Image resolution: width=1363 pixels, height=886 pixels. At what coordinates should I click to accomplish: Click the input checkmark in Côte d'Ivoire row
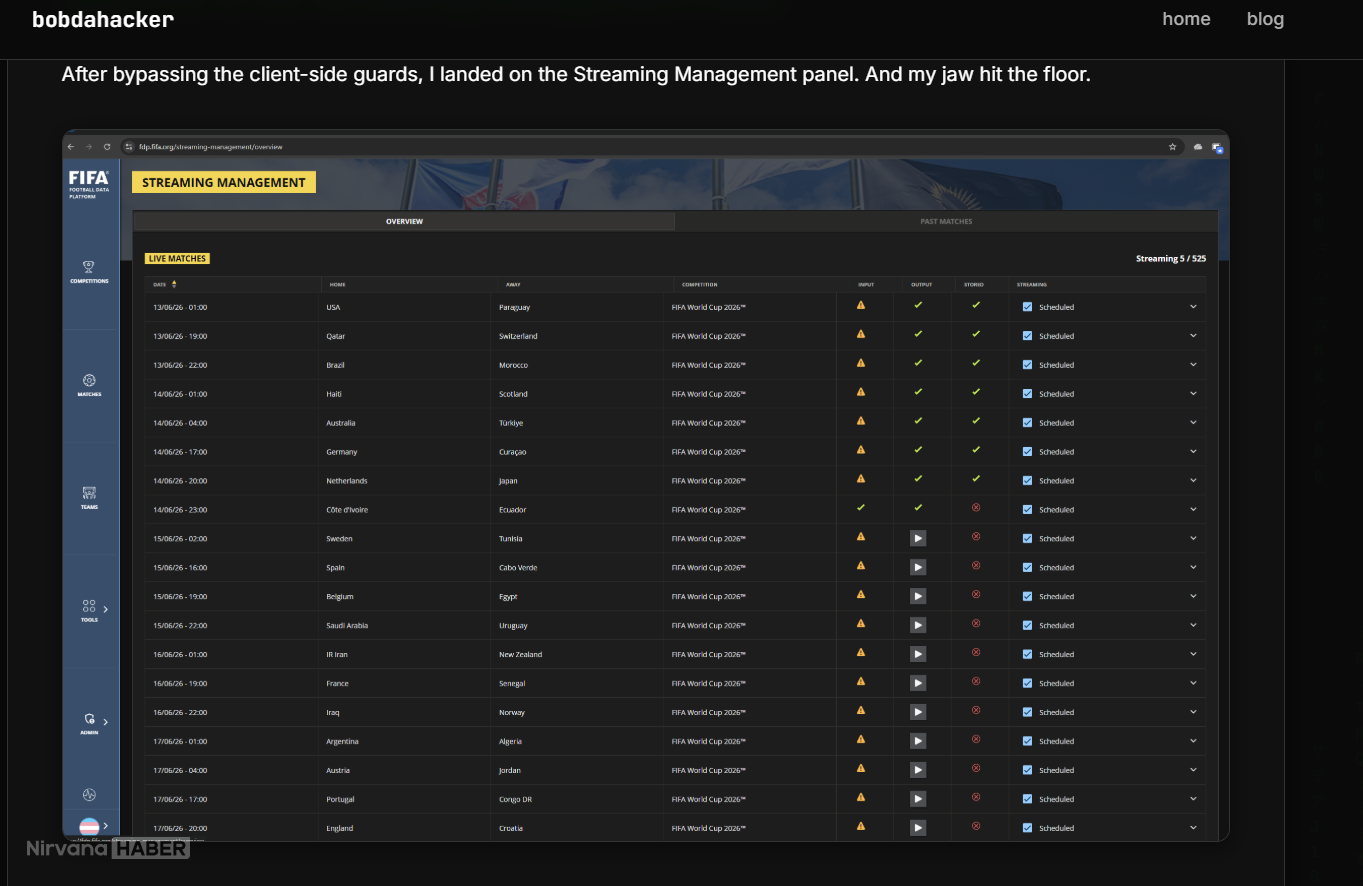coord(861,508)
